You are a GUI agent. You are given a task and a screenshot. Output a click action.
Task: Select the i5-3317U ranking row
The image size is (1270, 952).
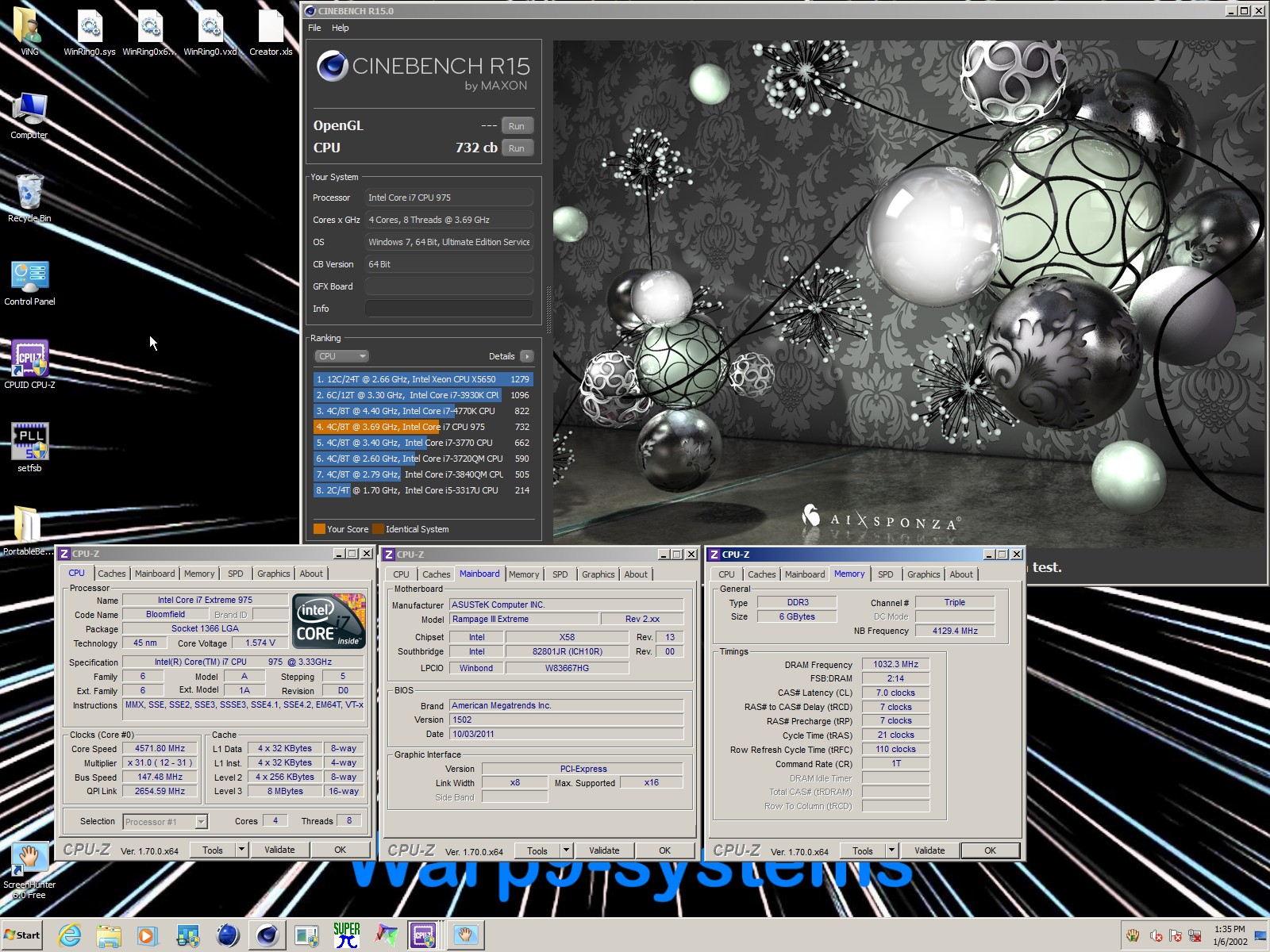(423, 490)
